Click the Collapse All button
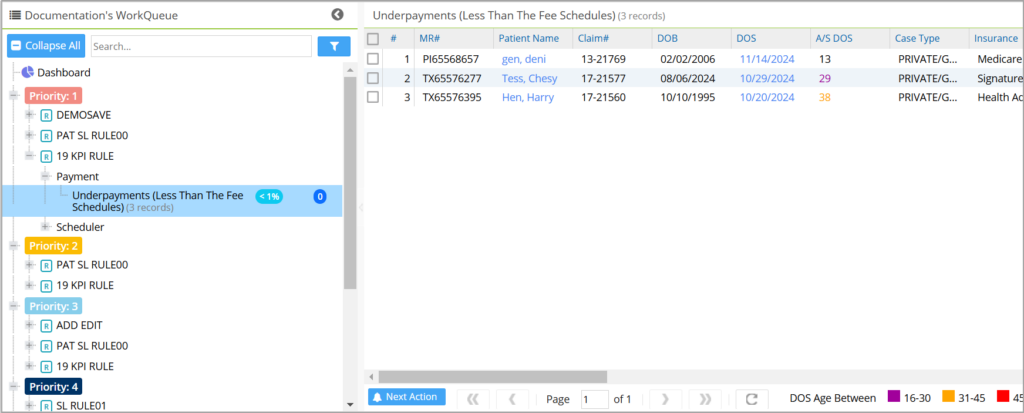1024x413 pixels. (46, 46)
